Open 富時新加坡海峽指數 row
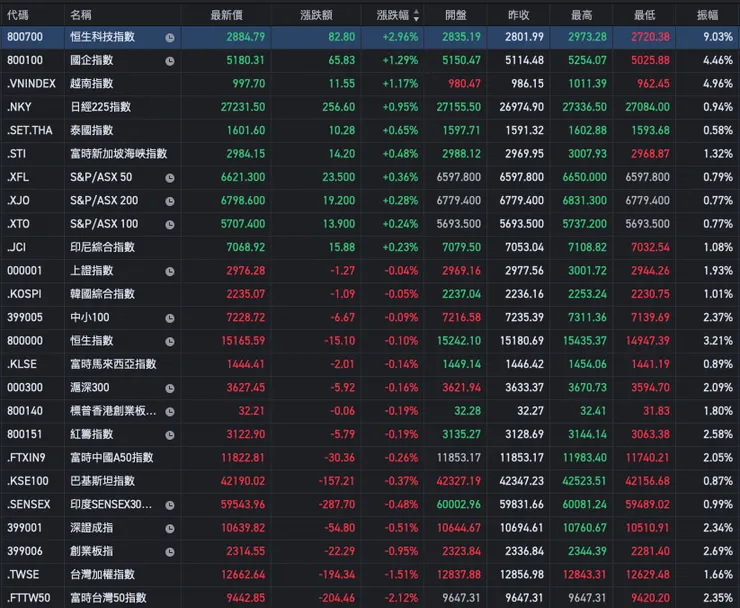This screenshot has height=608, width=740. coord(370,153)
